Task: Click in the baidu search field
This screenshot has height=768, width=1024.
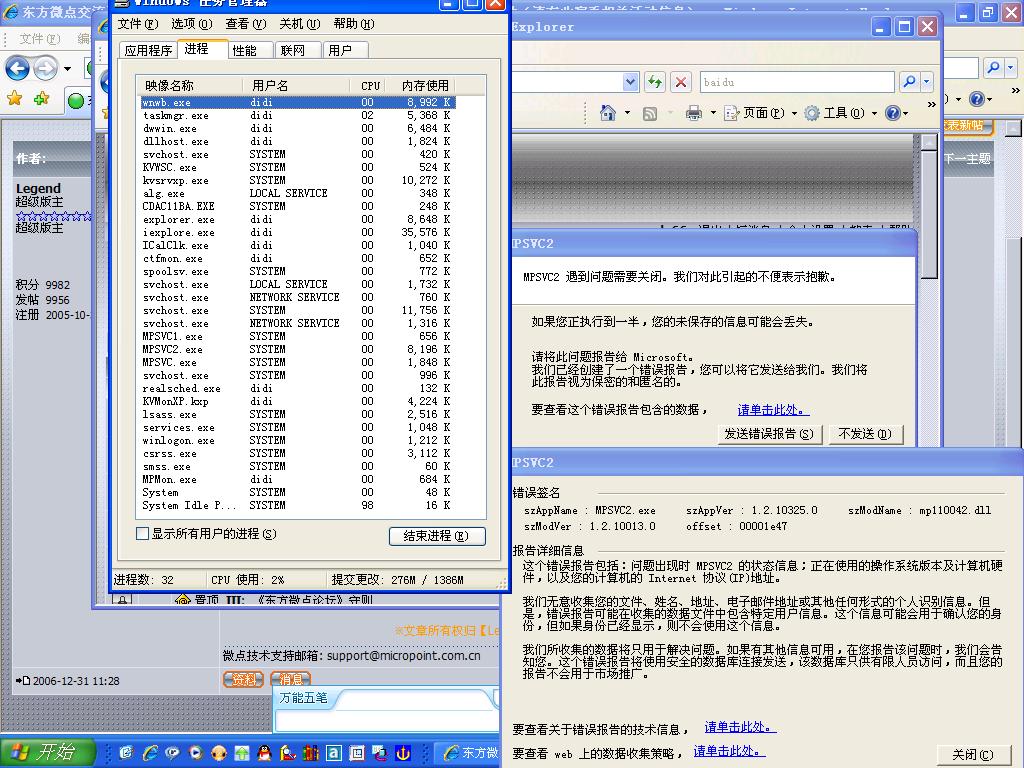Action: [797, 82]
